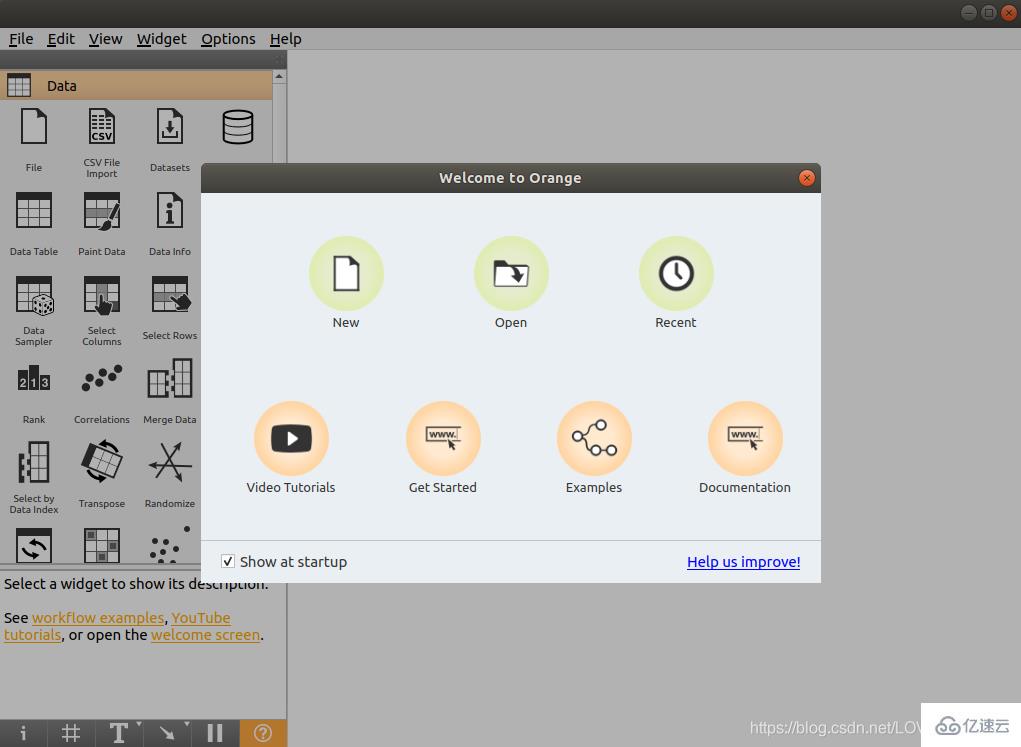
Task: Open the Examples workflows
Action: (x=594, y=438)
